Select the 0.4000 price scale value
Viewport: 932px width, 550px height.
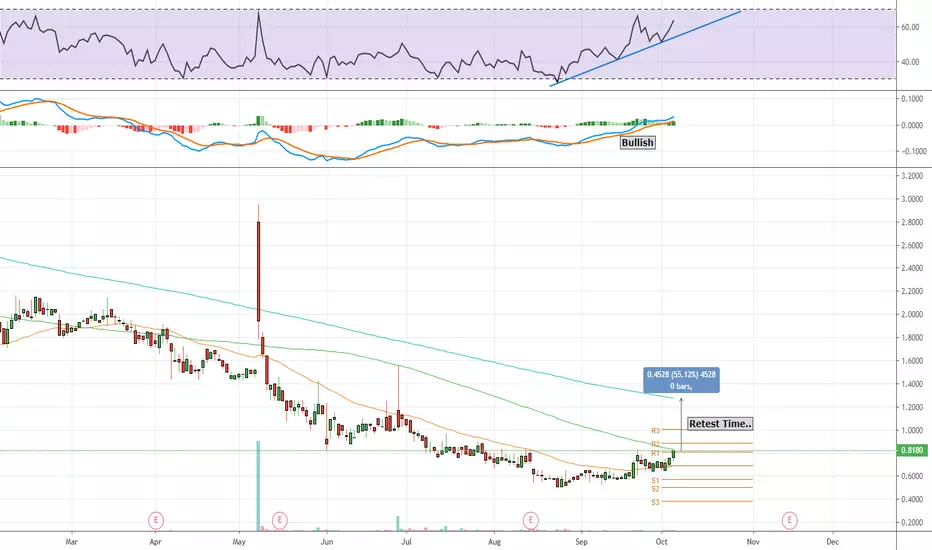pos(912,499)
